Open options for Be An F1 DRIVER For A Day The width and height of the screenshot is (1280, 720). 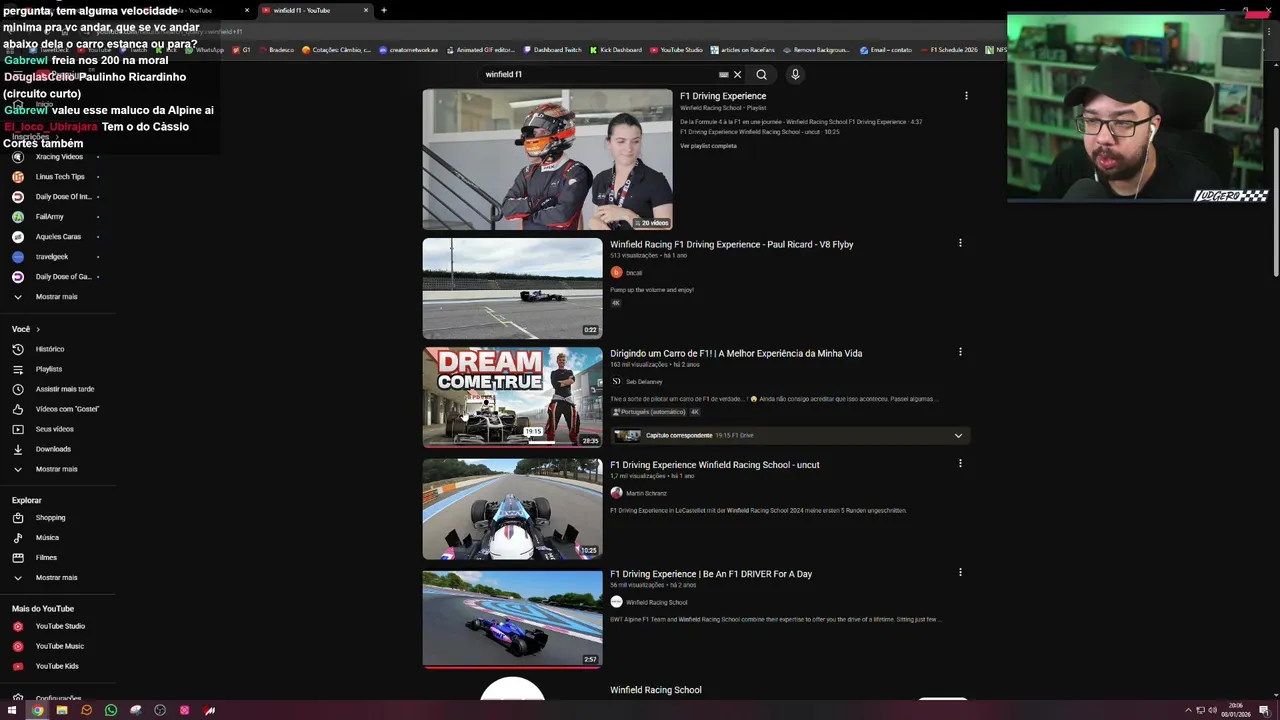[960, 573]
